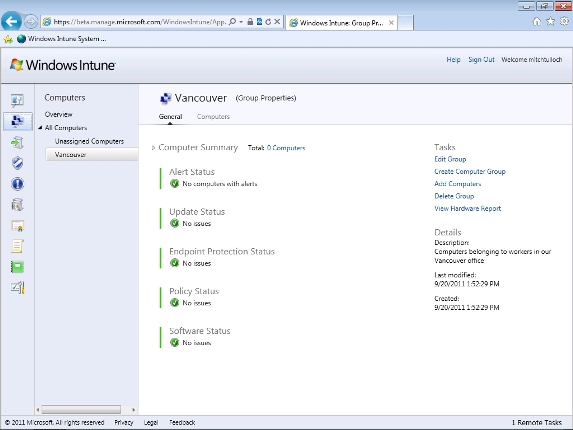Open Endpoint Protection shield icon in sidebar
This screenshot has width=573, height=430.
pyautogui.click(x=17, y=163)
